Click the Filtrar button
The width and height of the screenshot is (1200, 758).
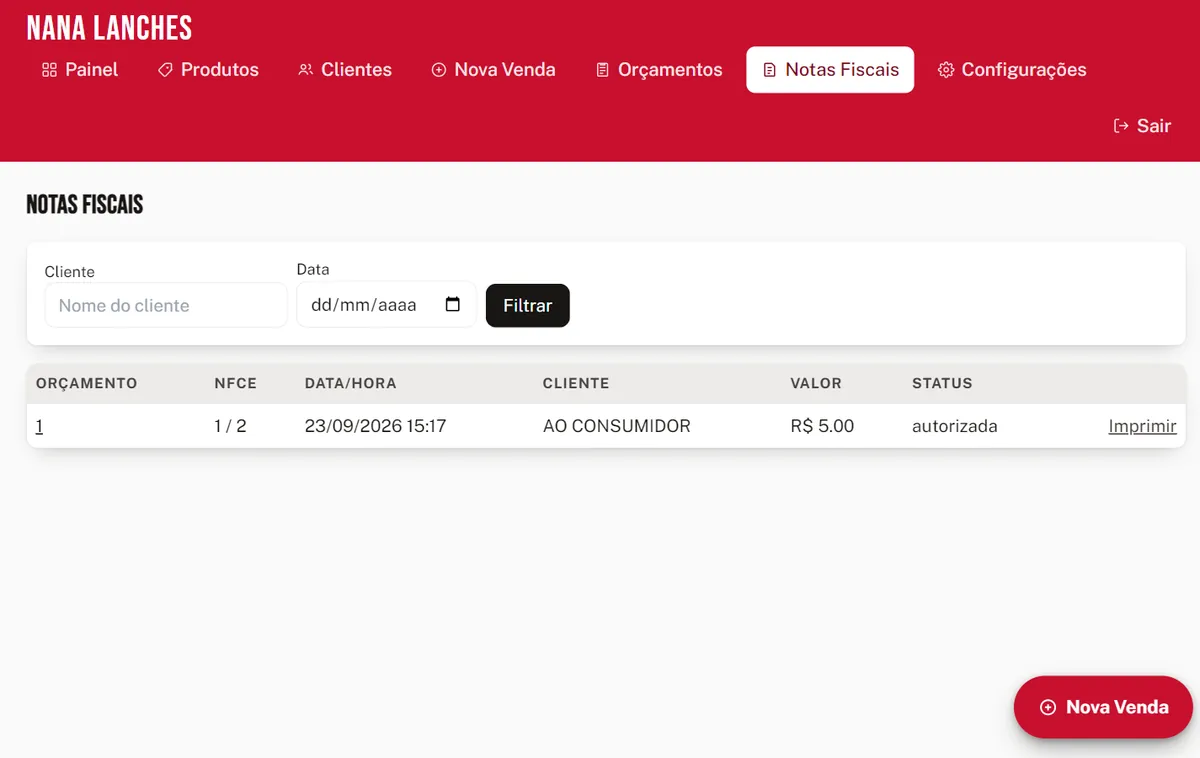(528, 306)
